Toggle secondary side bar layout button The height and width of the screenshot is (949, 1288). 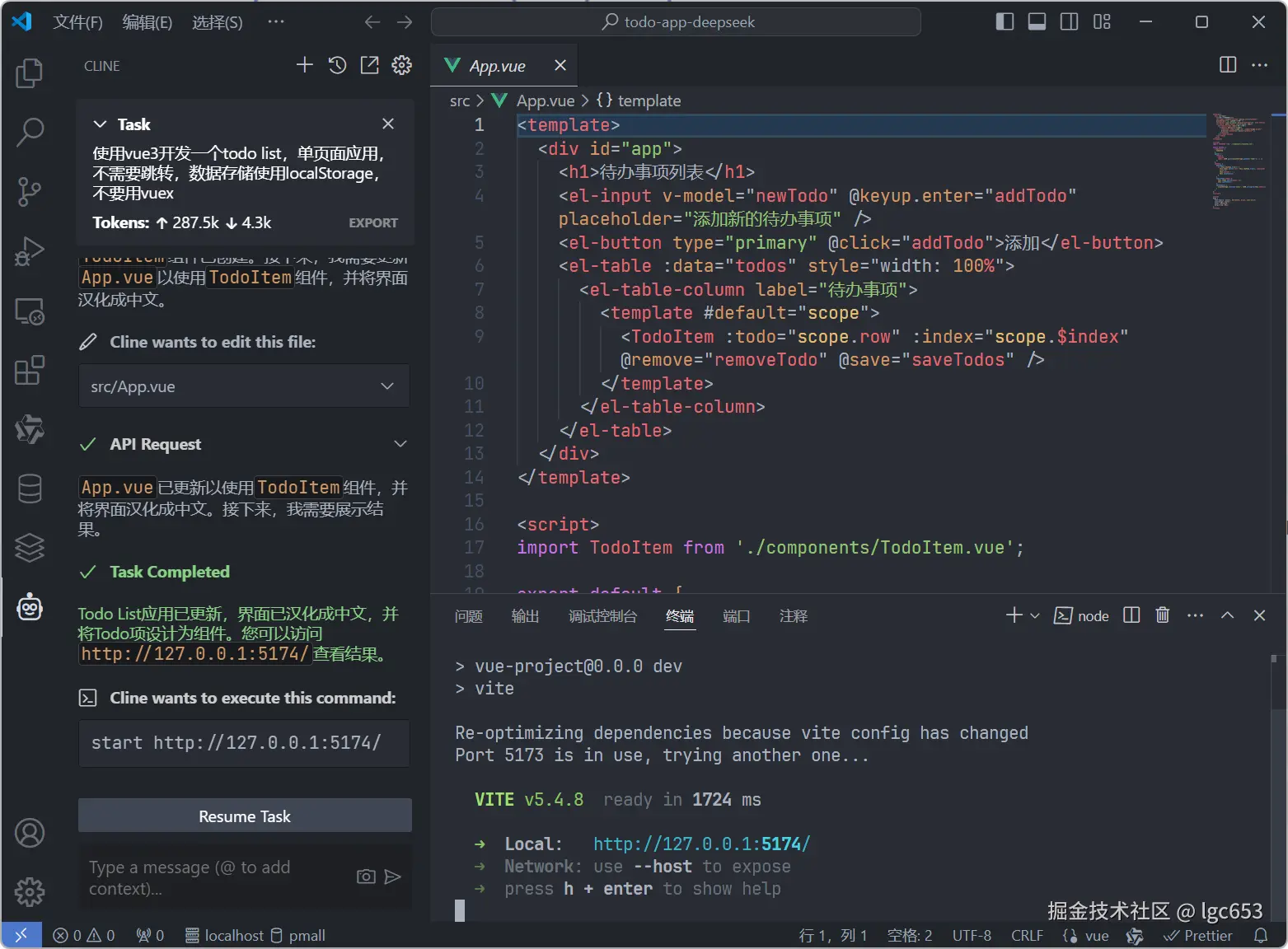click(1069, 22)
